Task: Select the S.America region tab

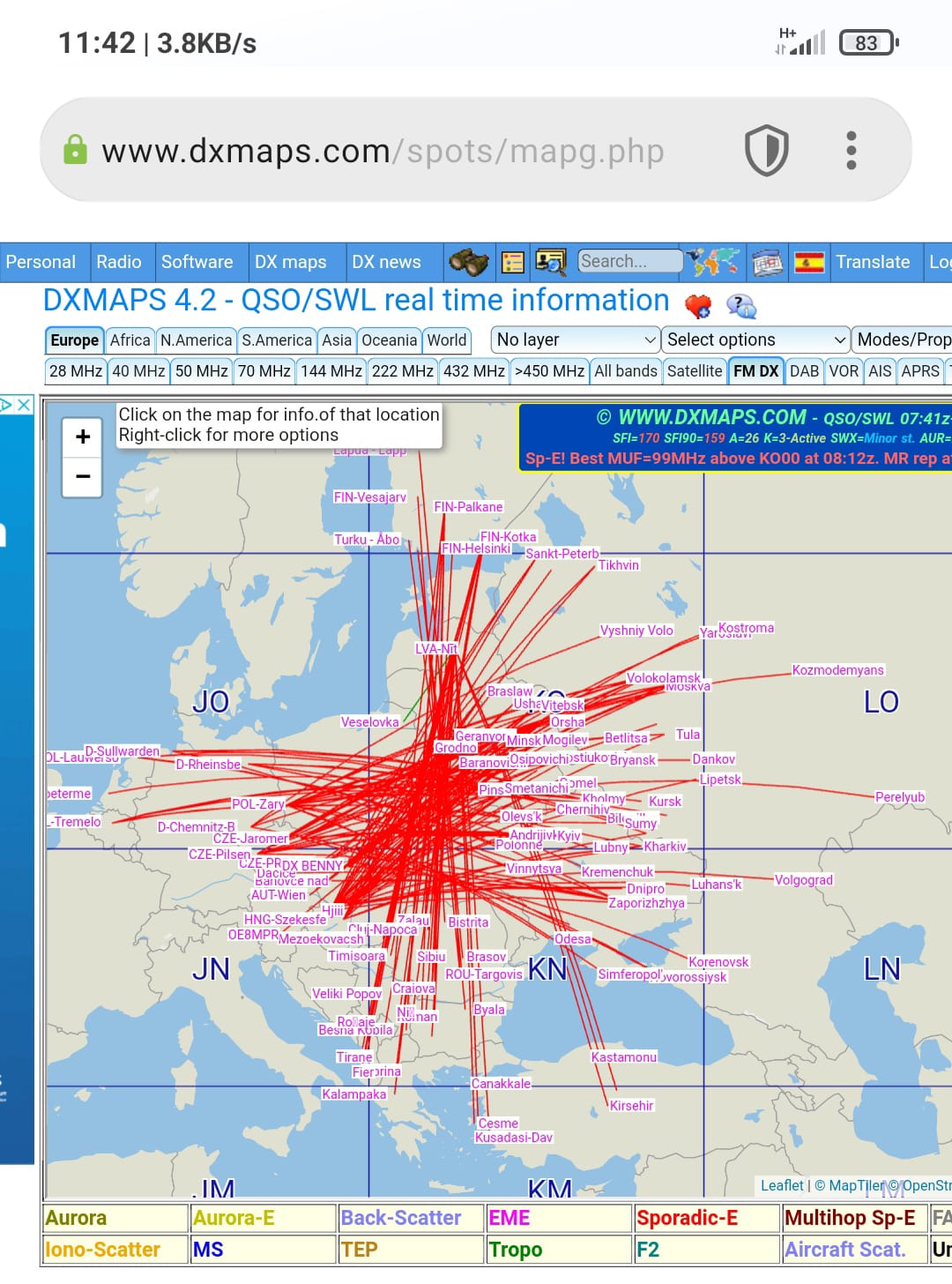Action: [x=277, y=340]
